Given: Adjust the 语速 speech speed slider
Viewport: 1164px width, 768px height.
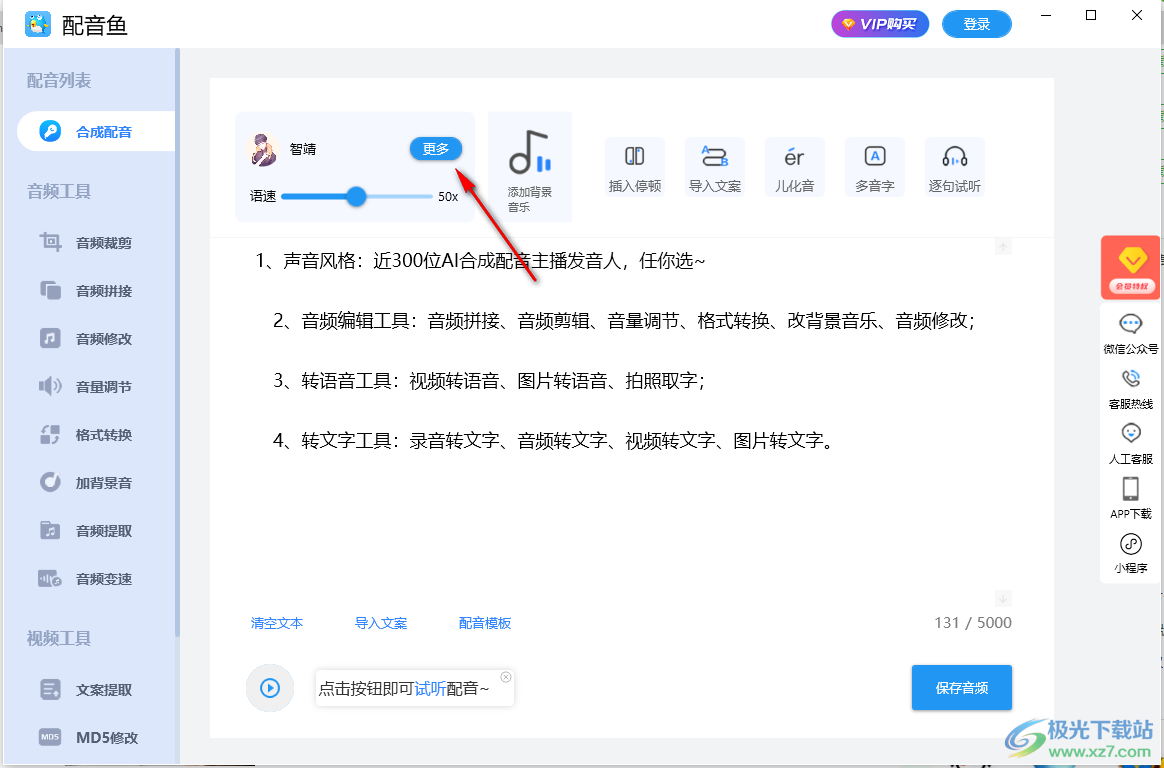Looking at the screenshot, I should (356, 197).
